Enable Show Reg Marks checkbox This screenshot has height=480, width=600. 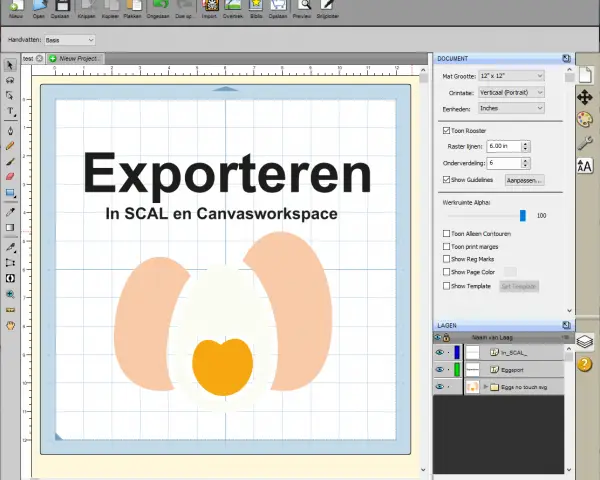[446, 259]
